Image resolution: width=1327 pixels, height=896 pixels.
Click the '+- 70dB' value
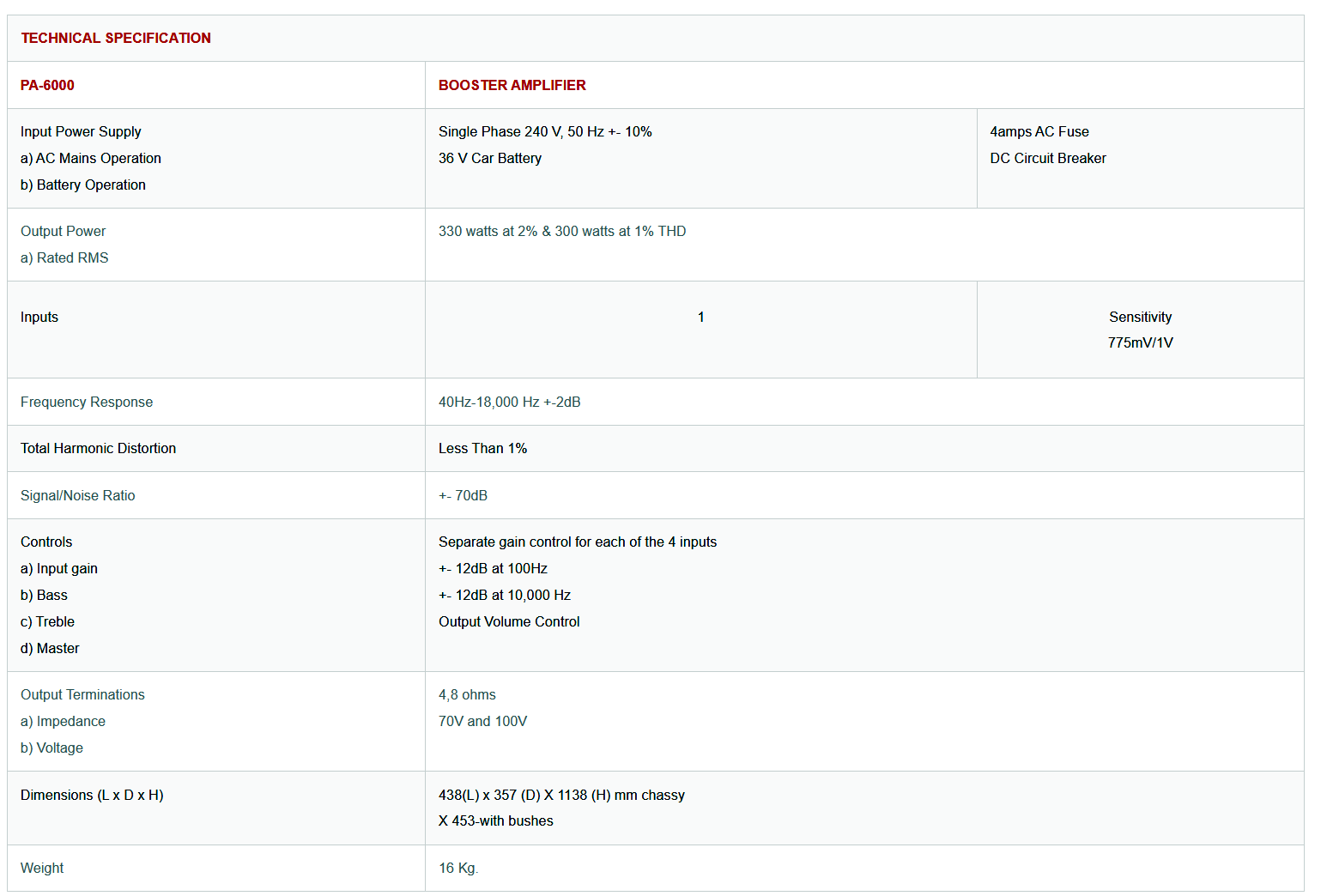tap(463, 495)
